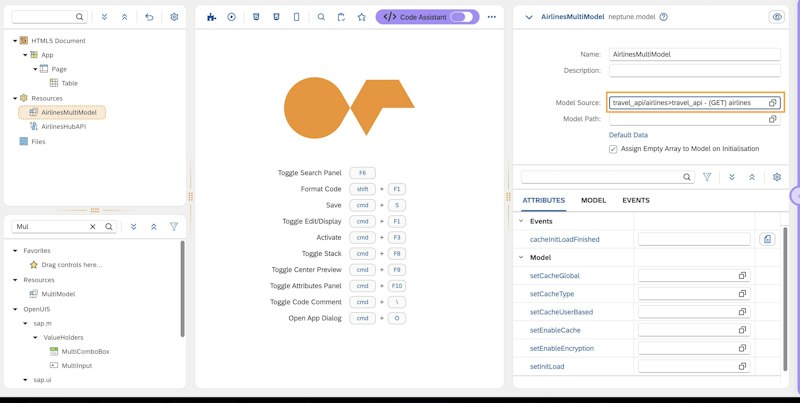
Task: Select MultiInput control in library
Action: pyautogui.click(x=77, y=365)
